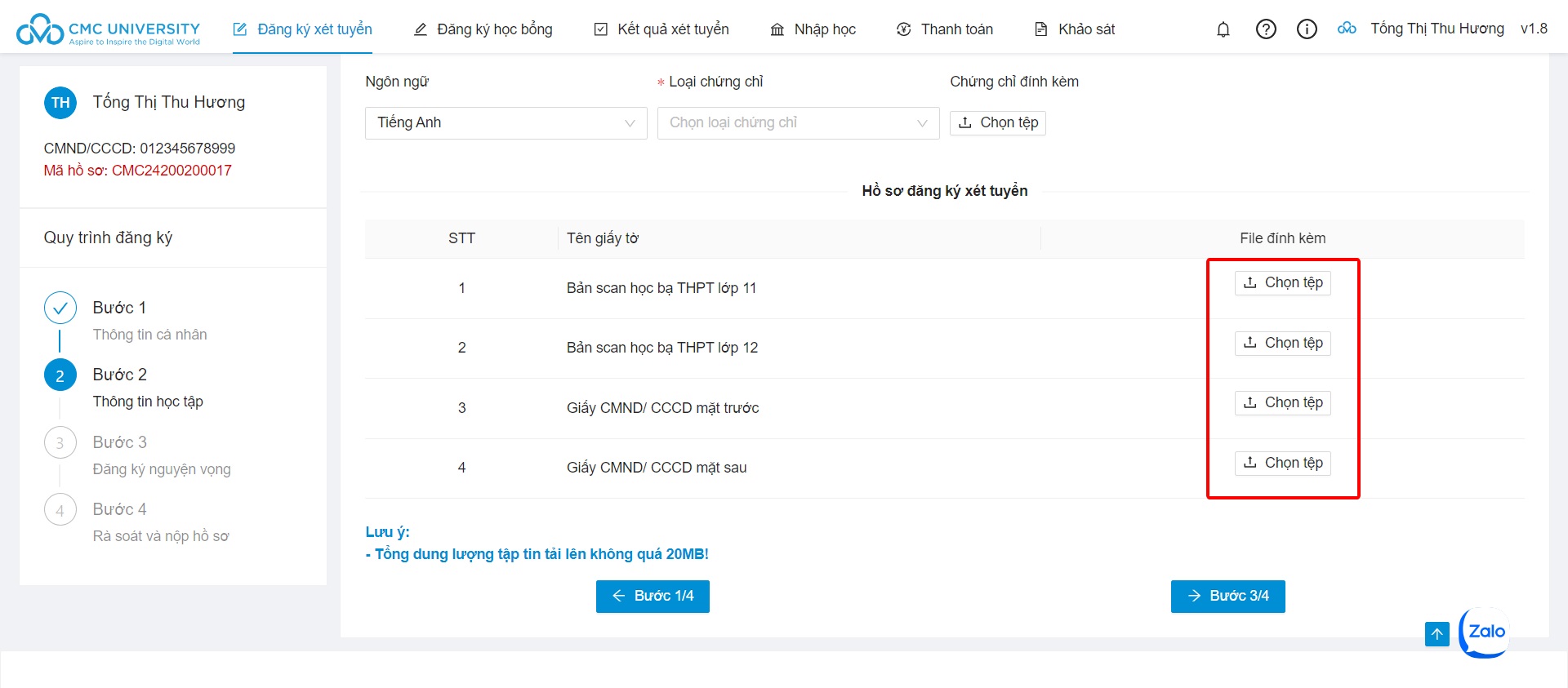The height and width of the screenshot is (688, 1568).
Task: Click the 20MB upload limit note
Action: click(x=537, y=554)
